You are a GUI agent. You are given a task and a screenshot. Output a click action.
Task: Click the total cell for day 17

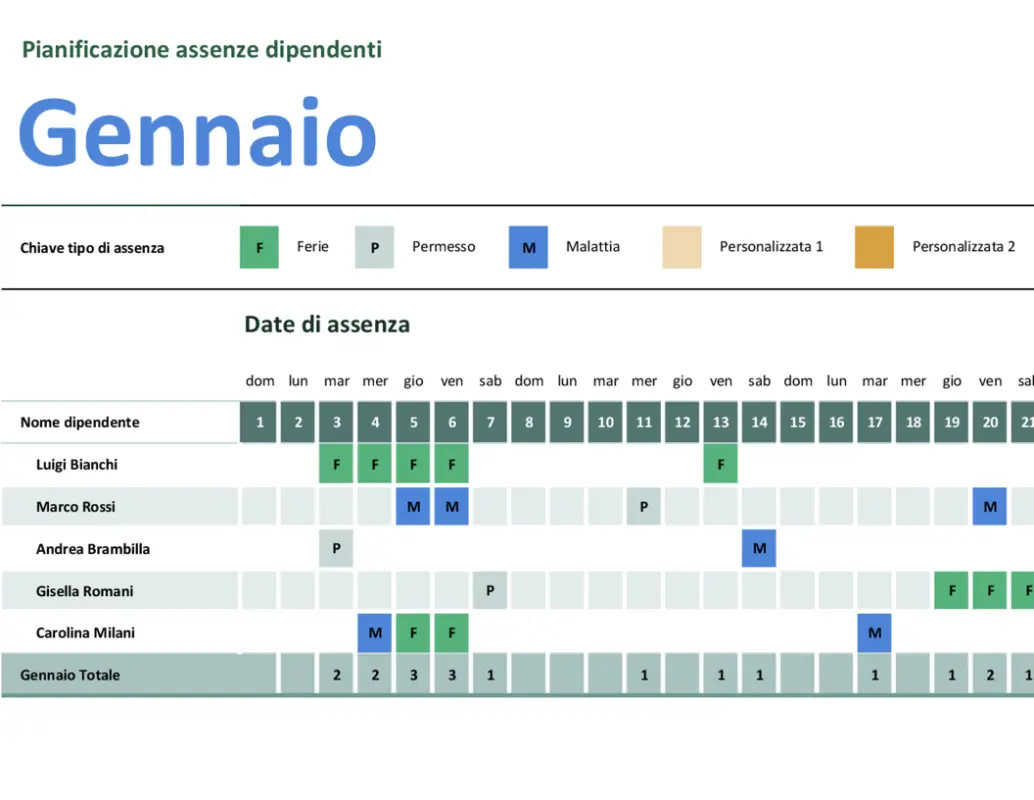[x=874, y=675]
